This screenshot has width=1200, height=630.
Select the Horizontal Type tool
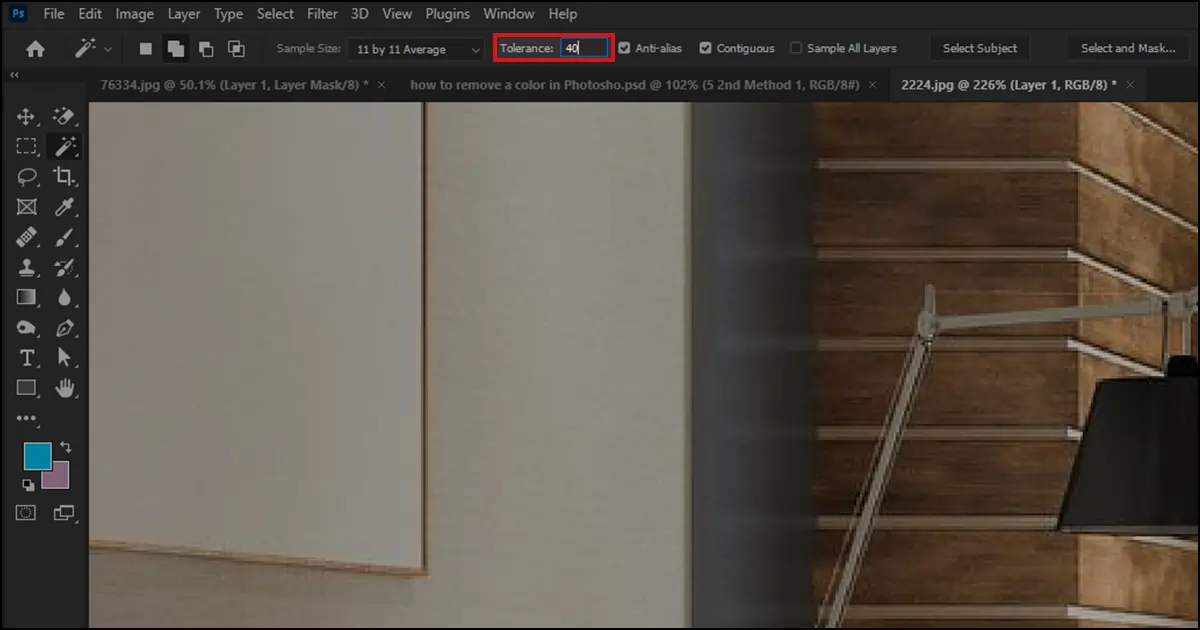(x=27, y=358)
